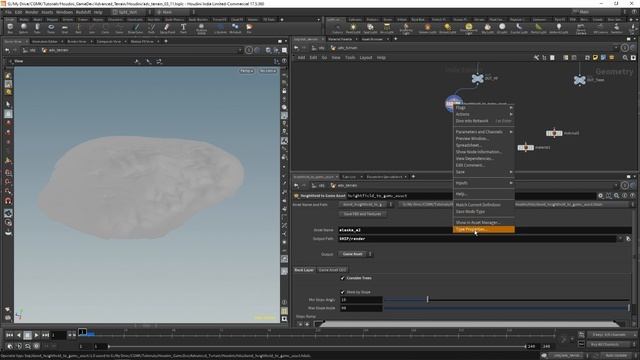Viewport: 640px width, 360px height.
Task: Toggle the Consider Trees checkbox
Action: (342, 278)
